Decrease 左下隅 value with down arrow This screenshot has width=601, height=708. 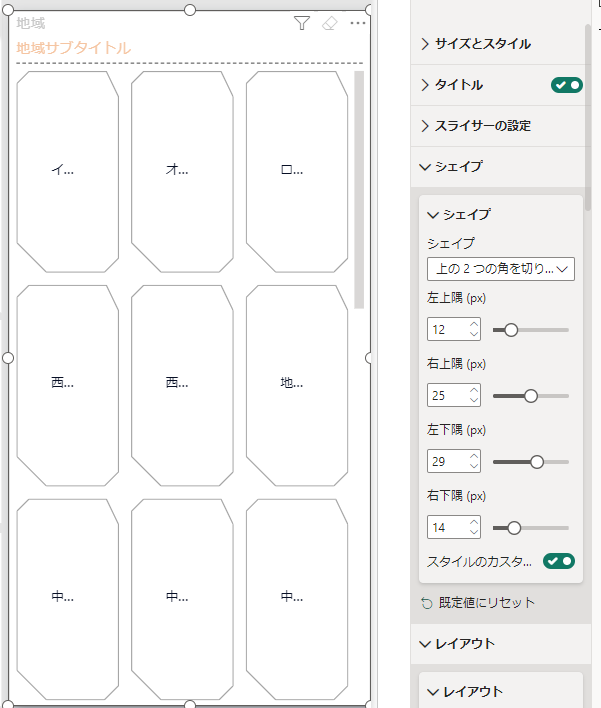click(474, 466)
